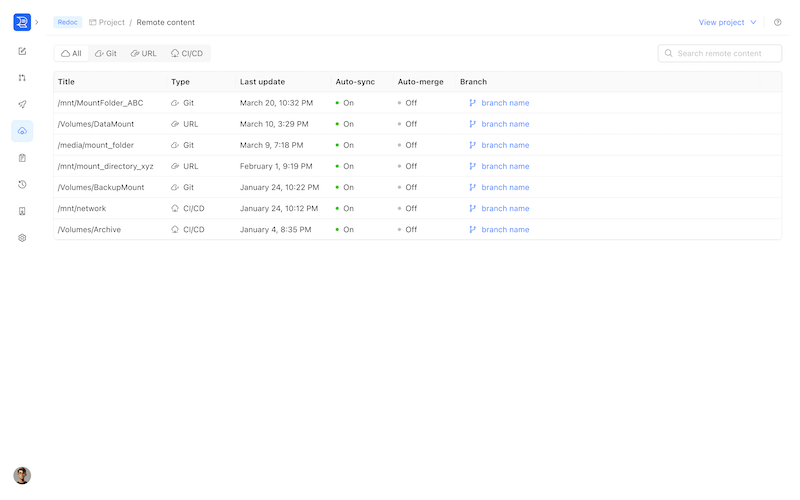Viewport: 800px width, 500px height.
Task: Click the February 1, 9:19 PM date
Action: (276, 166)
